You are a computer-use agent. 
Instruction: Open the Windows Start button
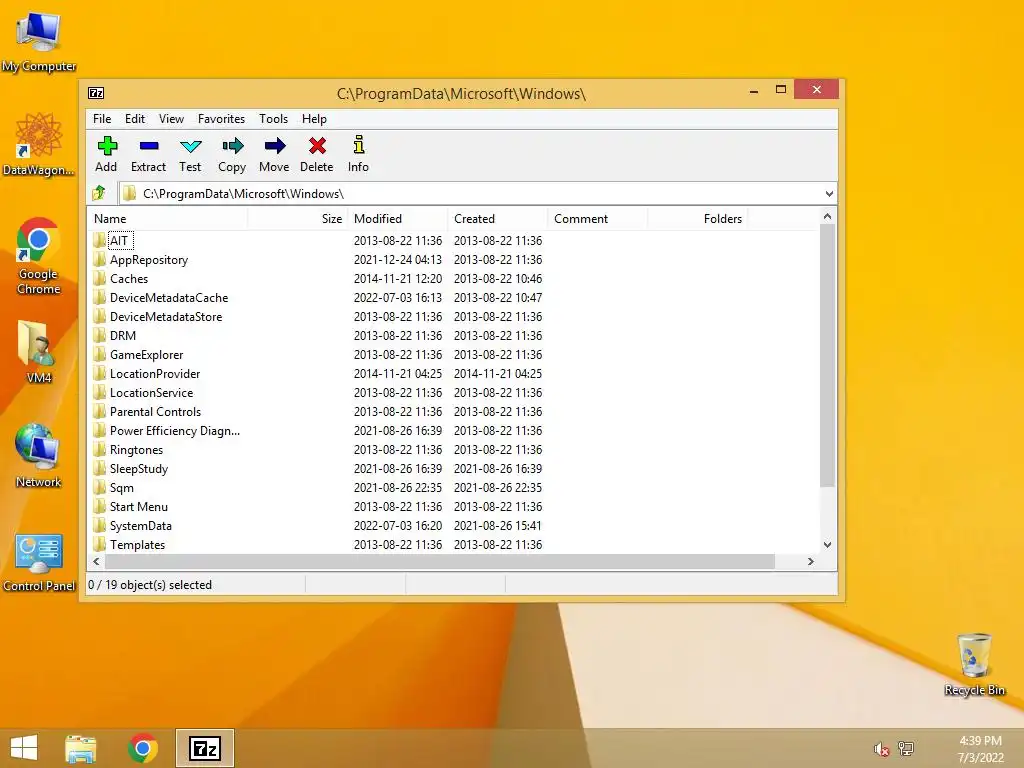click(x=24, y=748)
